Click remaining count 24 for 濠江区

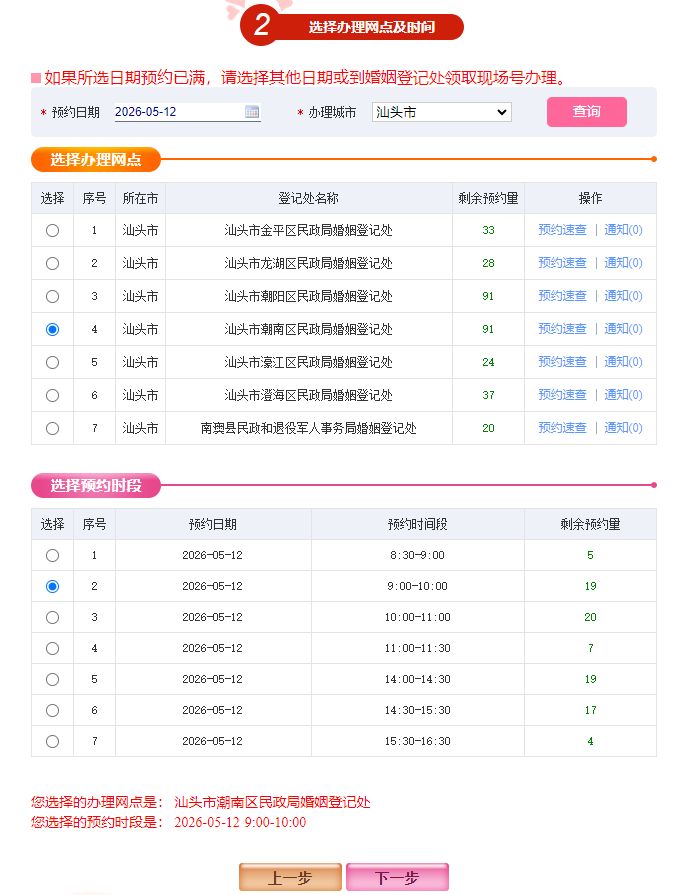[488, 362]
